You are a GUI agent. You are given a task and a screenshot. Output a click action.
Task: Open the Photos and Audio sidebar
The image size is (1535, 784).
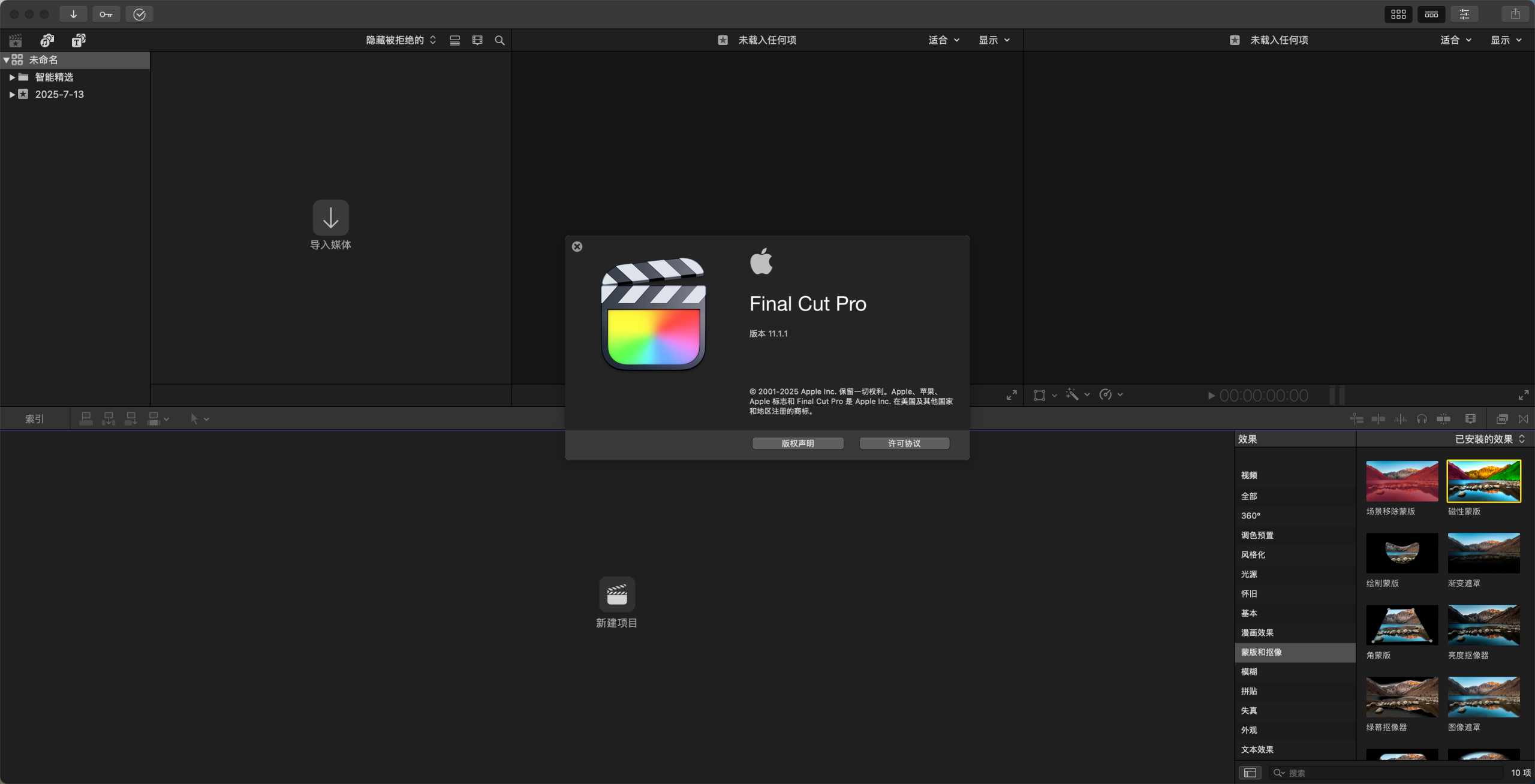click(47, 40)
